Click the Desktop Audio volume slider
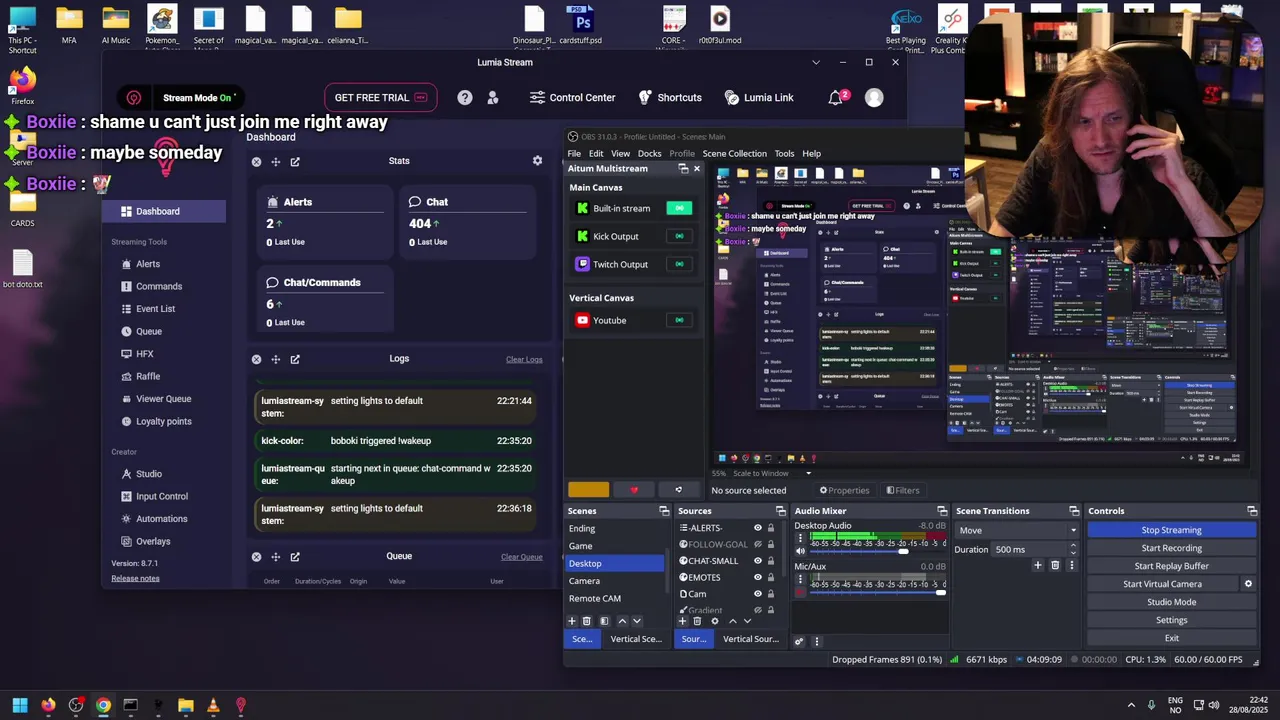 coord(877,552)
